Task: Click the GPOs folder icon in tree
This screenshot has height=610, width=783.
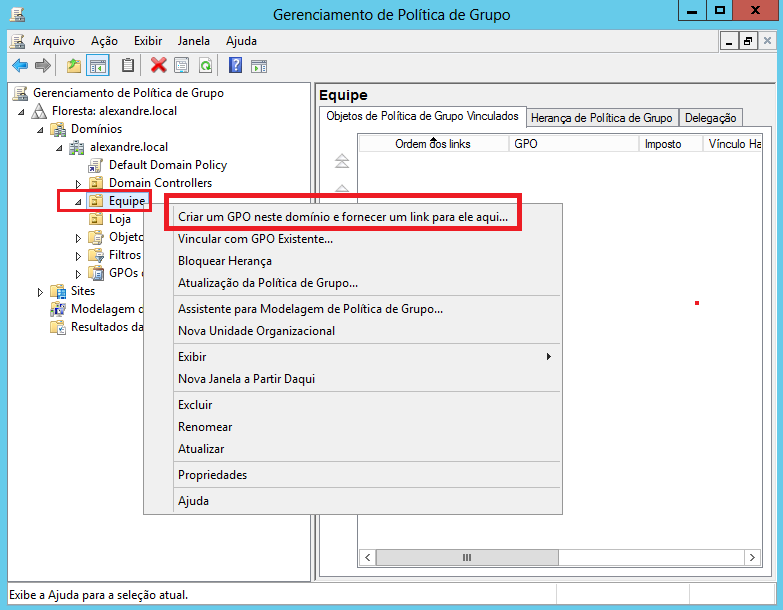Action: pos(95,273)
